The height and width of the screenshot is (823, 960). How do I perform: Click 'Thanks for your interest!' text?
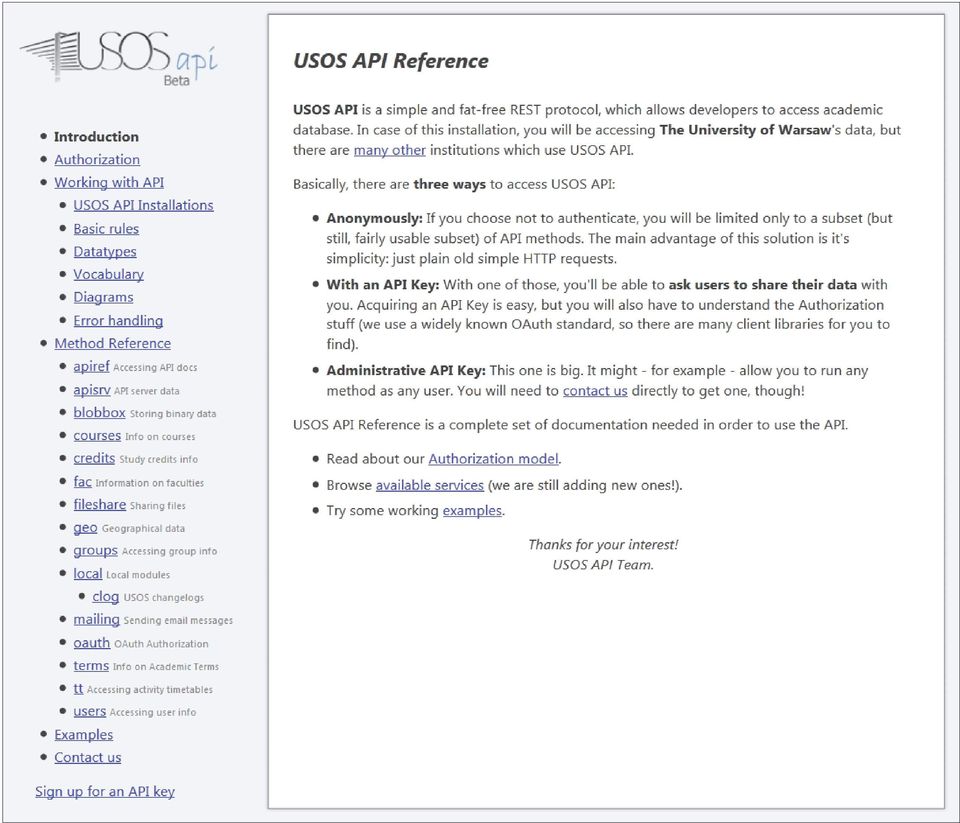point(603,544)
